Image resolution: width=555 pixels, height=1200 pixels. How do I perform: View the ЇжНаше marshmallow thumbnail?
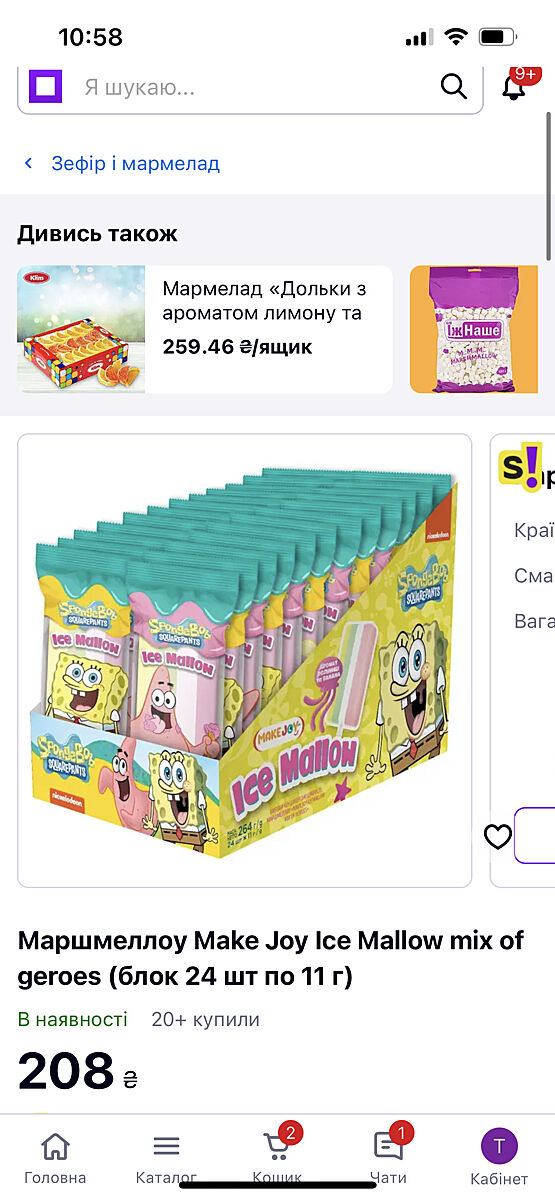(474, 329)
